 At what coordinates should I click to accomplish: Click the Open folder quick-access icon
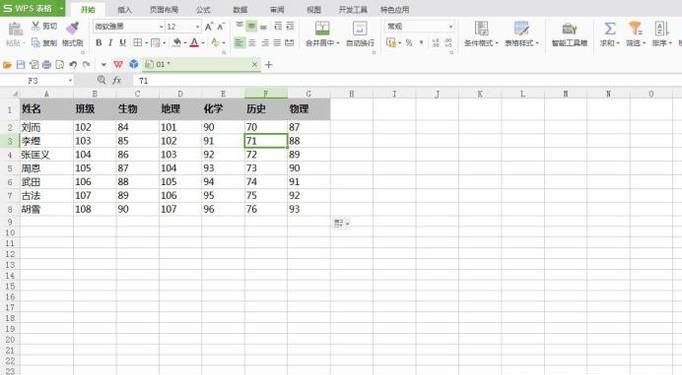(x=7, y=65)
